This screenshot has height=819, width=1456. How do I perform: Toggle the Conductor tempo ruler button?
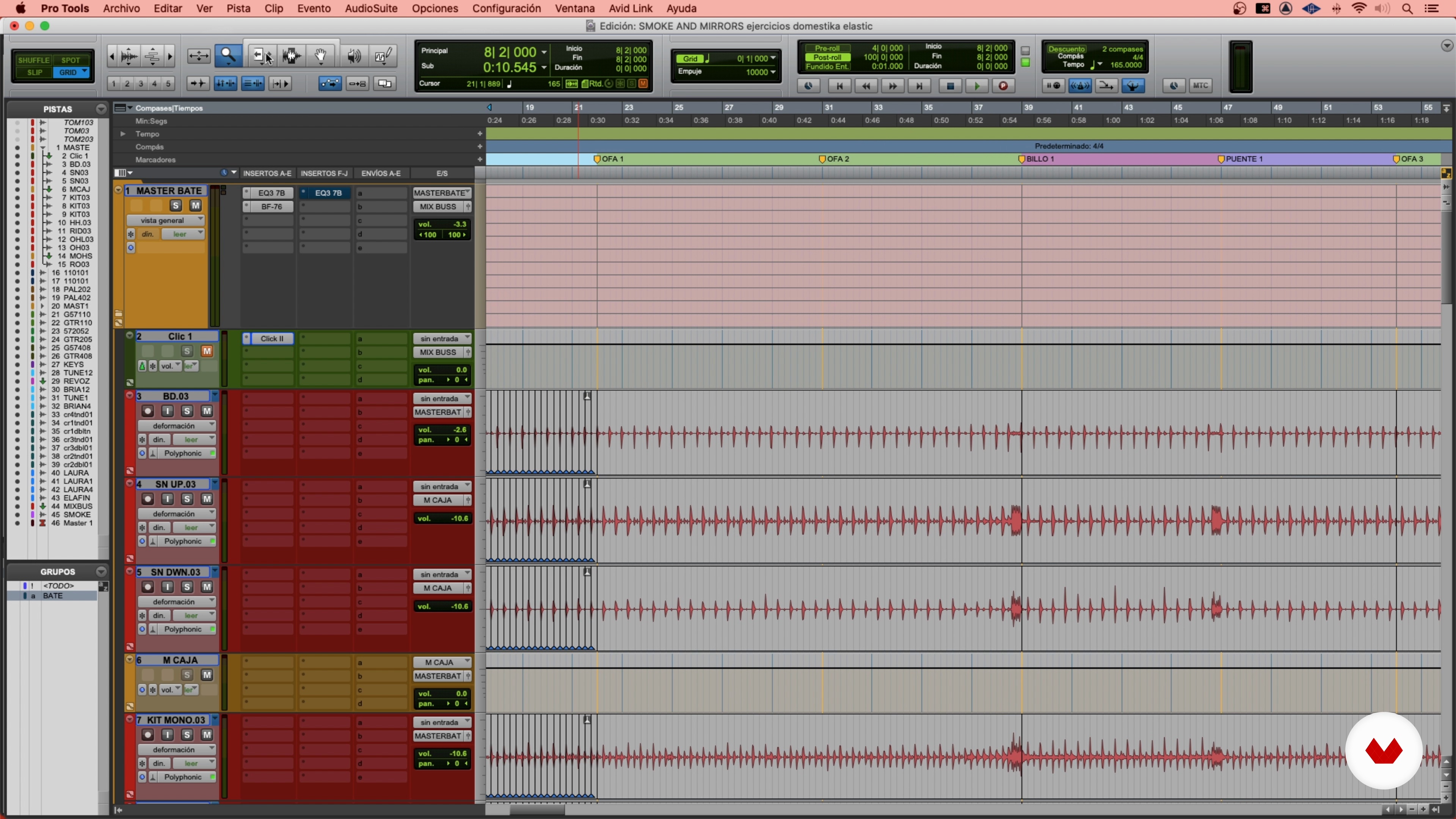(x=1133, y=86)
